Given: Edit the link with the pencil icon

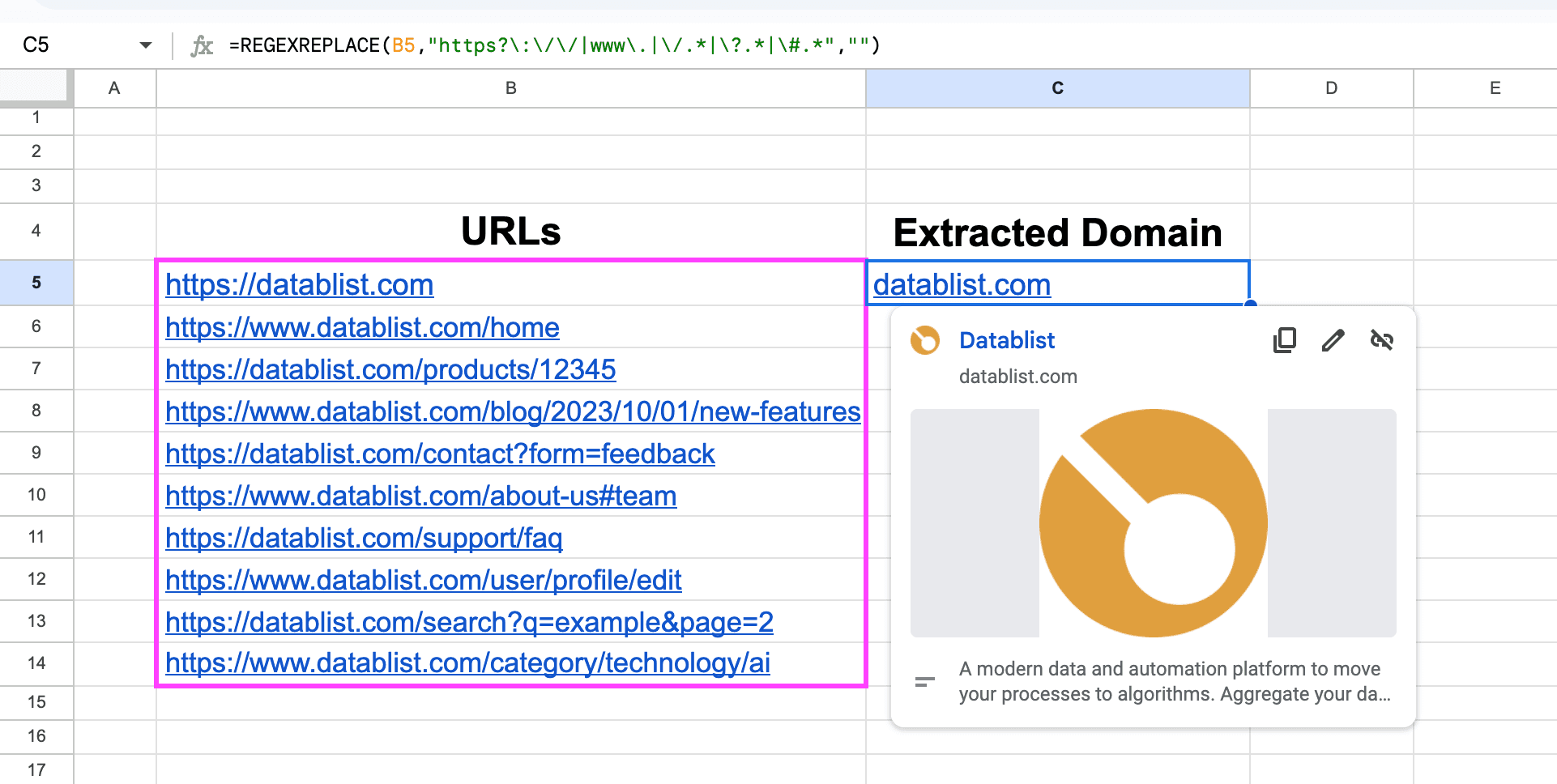Looking at the screenshot, I should (x=1333, y=340).
